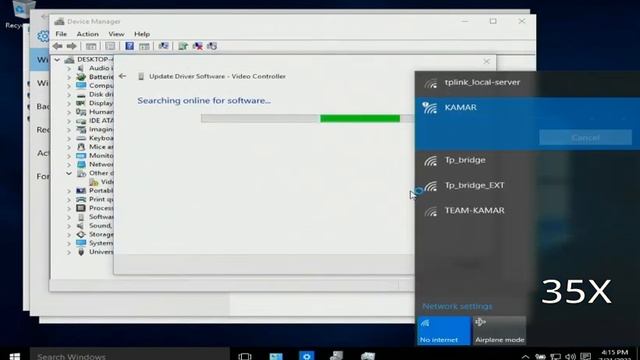
Task: Expand the Audio inputs category
Action: point(69,68)
